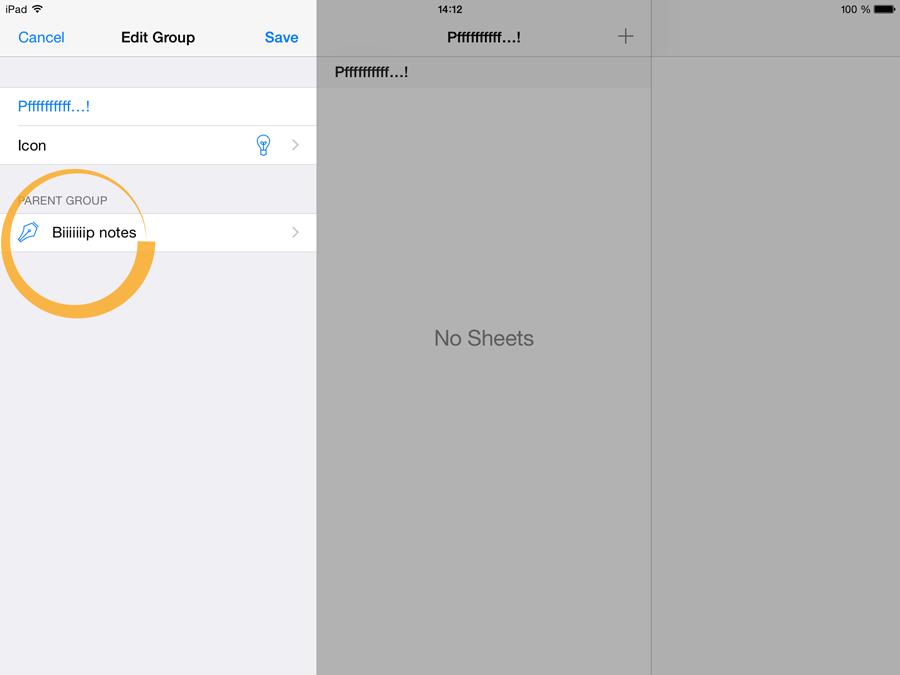
Task: Tap the No Sheets placeholder text
Action: pyautogui.click(x=484, y=338)
